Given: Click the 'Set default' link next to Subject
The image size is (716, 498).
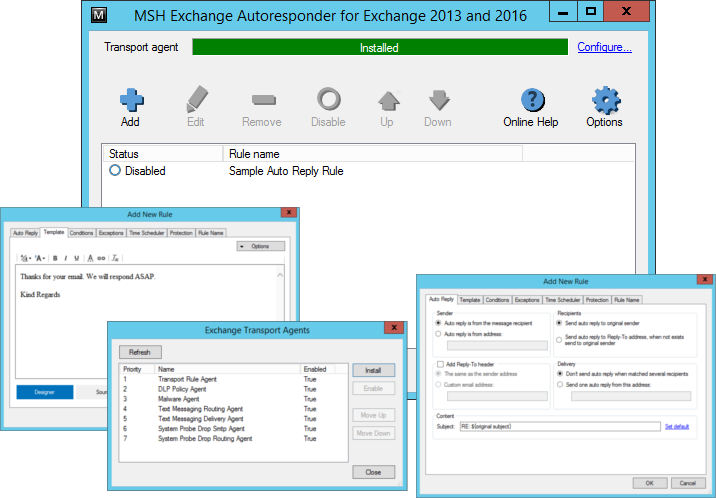Looking at the screenshot, I should click(677, 426).
